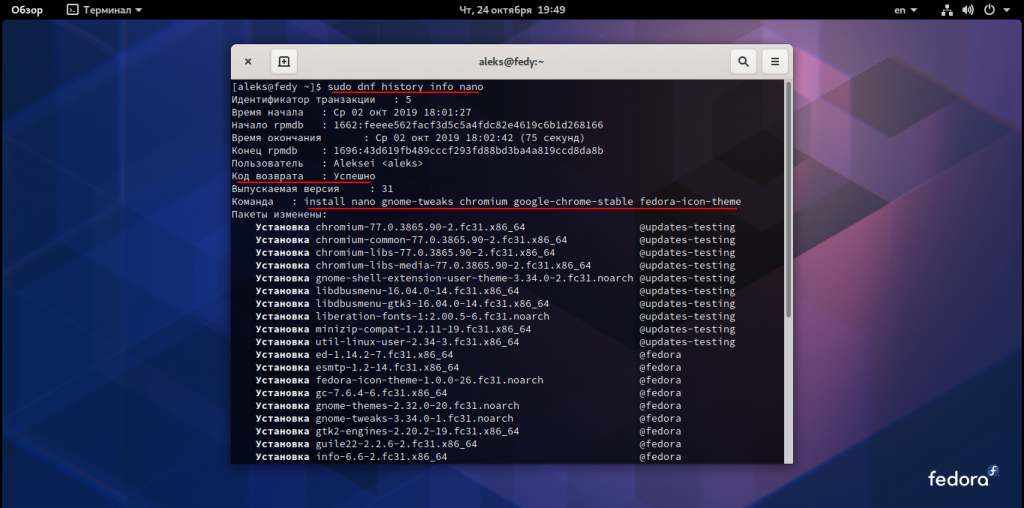The width and height of the screenshot is (1024, 508).
Task: Click the Начало rpmdb hash line
Action: click(x=417, y=125)
